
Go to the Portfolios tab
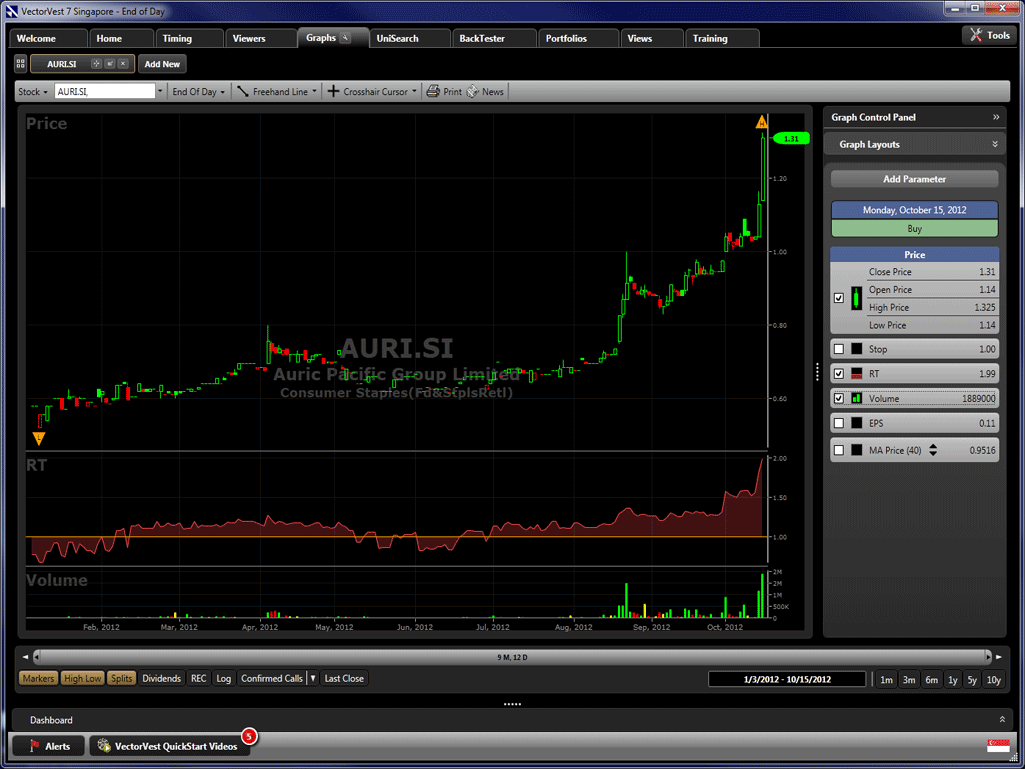[x=566, y=38]
